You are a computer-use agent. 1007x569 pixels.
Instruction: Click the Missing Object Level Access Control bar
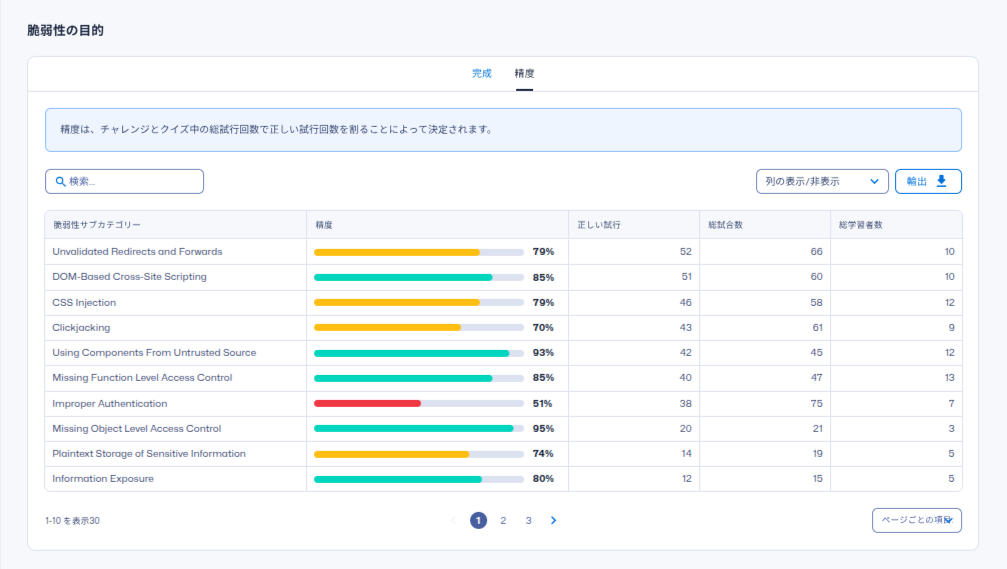tap(413, 428)
